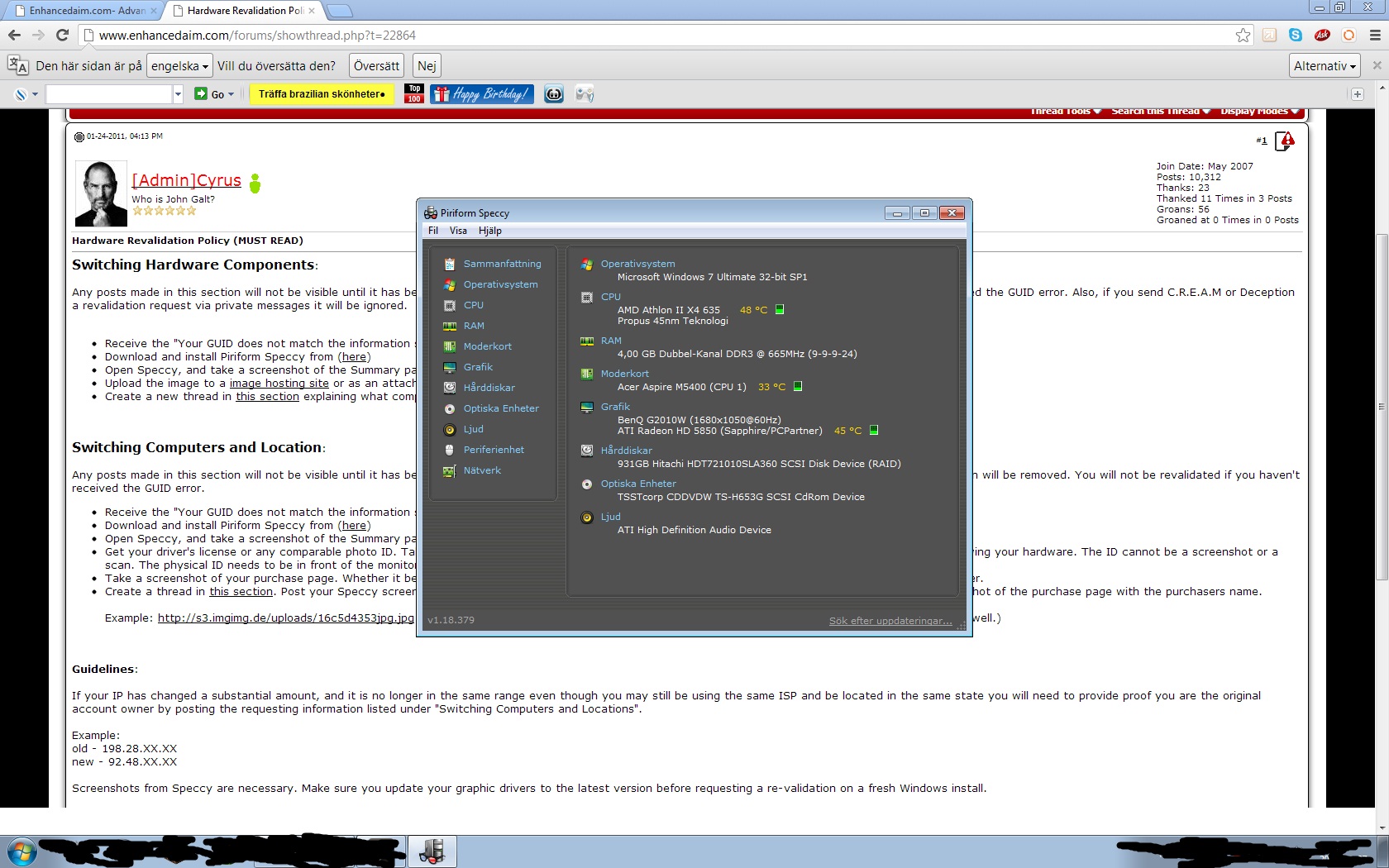Bookmark the page with the star icon
Screen dimensions: 1389x868
(x=1243, y=35)
